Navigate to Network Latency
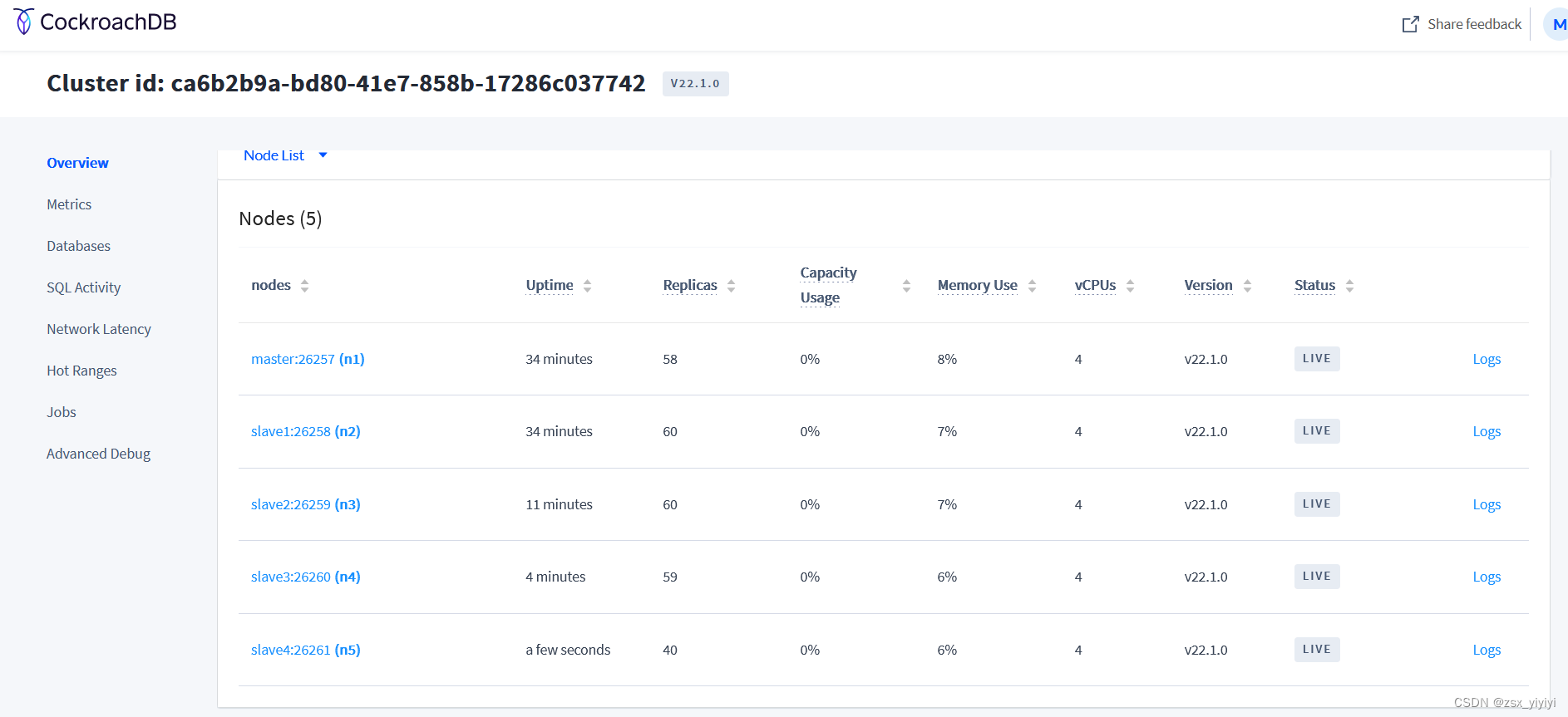 click(99, 329)
